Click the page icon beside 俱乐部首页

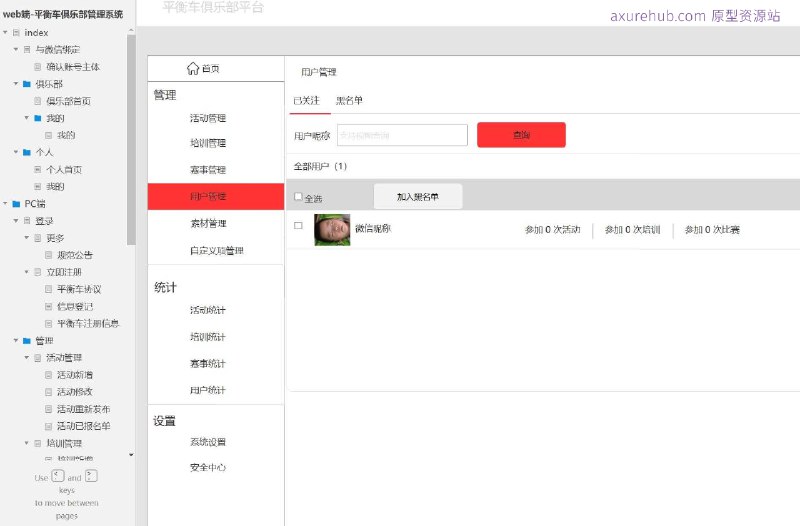coord(38,101)
